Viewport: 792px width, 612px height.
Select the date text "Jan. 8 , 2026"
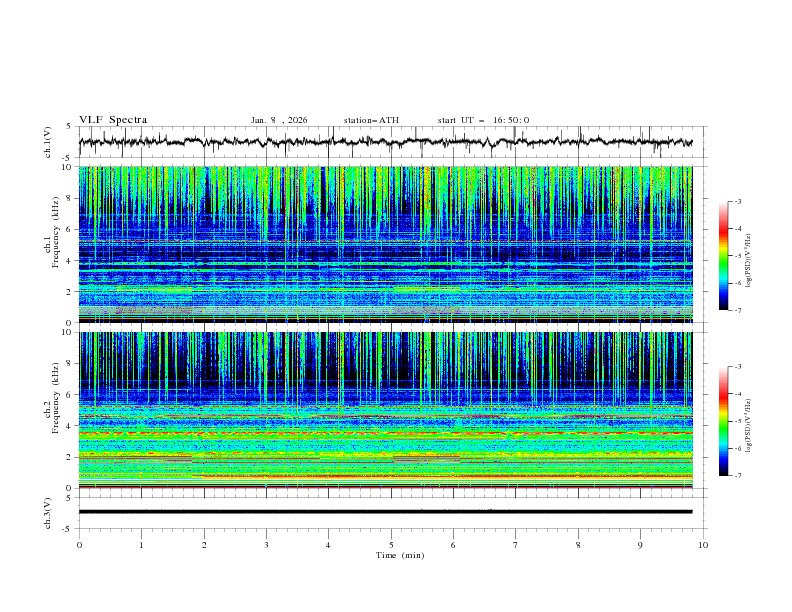[x=279, y=120]
